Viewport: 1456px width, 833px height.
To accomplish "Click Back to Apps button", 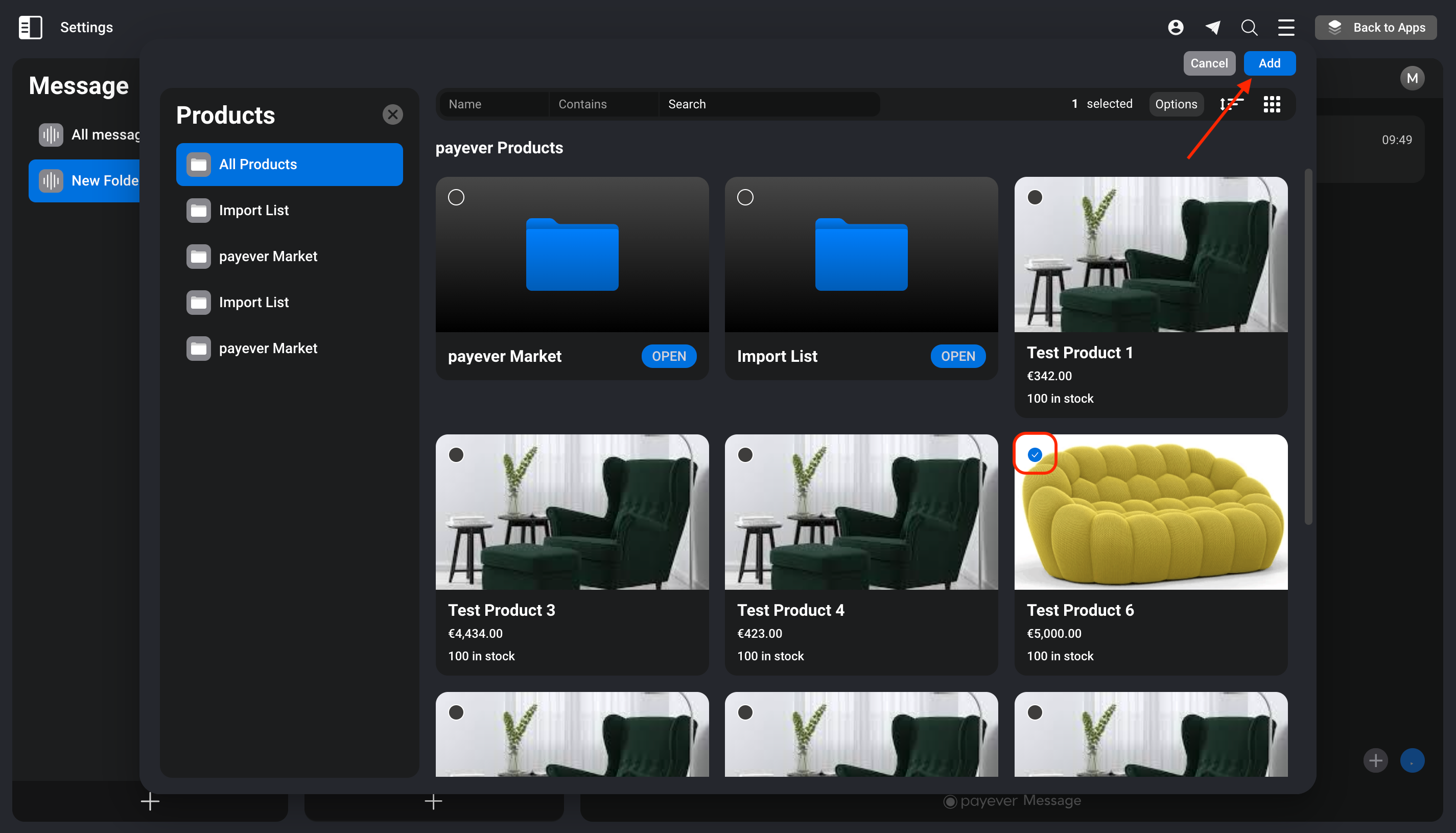I will [1375, 27].
